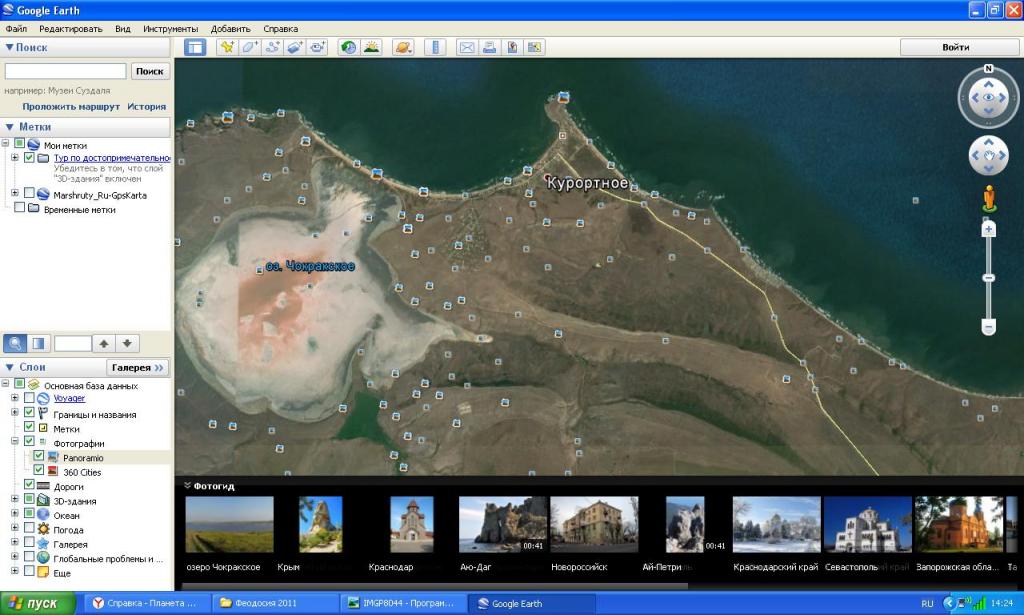1024x615 pixels.
Task: Open historical imagery clock icon
Action: [x=348, y=47]
